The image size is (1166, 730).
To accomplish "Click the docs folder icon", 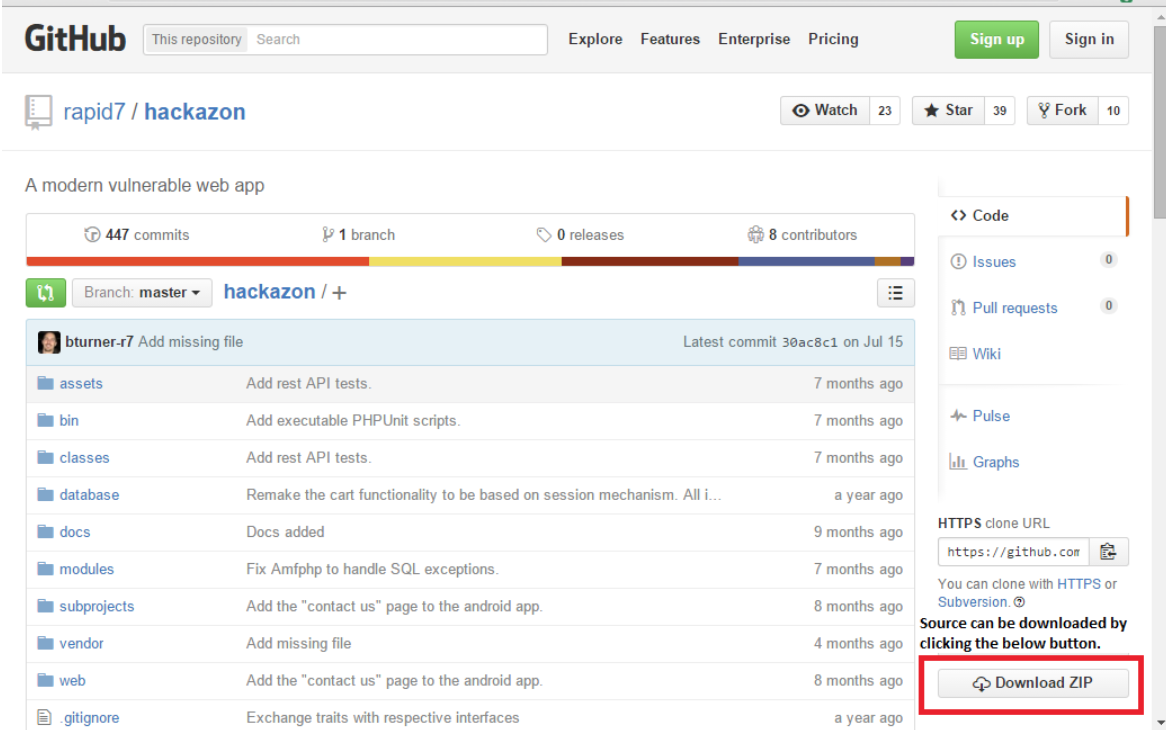I will pos(45,532).
